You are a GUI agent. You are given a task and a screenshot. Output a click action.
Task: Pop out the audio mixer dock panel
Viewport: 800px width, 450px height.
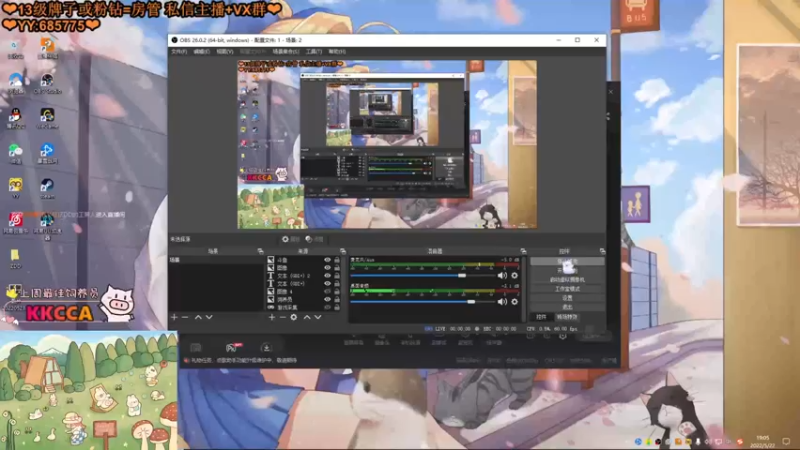pos(523,251)
